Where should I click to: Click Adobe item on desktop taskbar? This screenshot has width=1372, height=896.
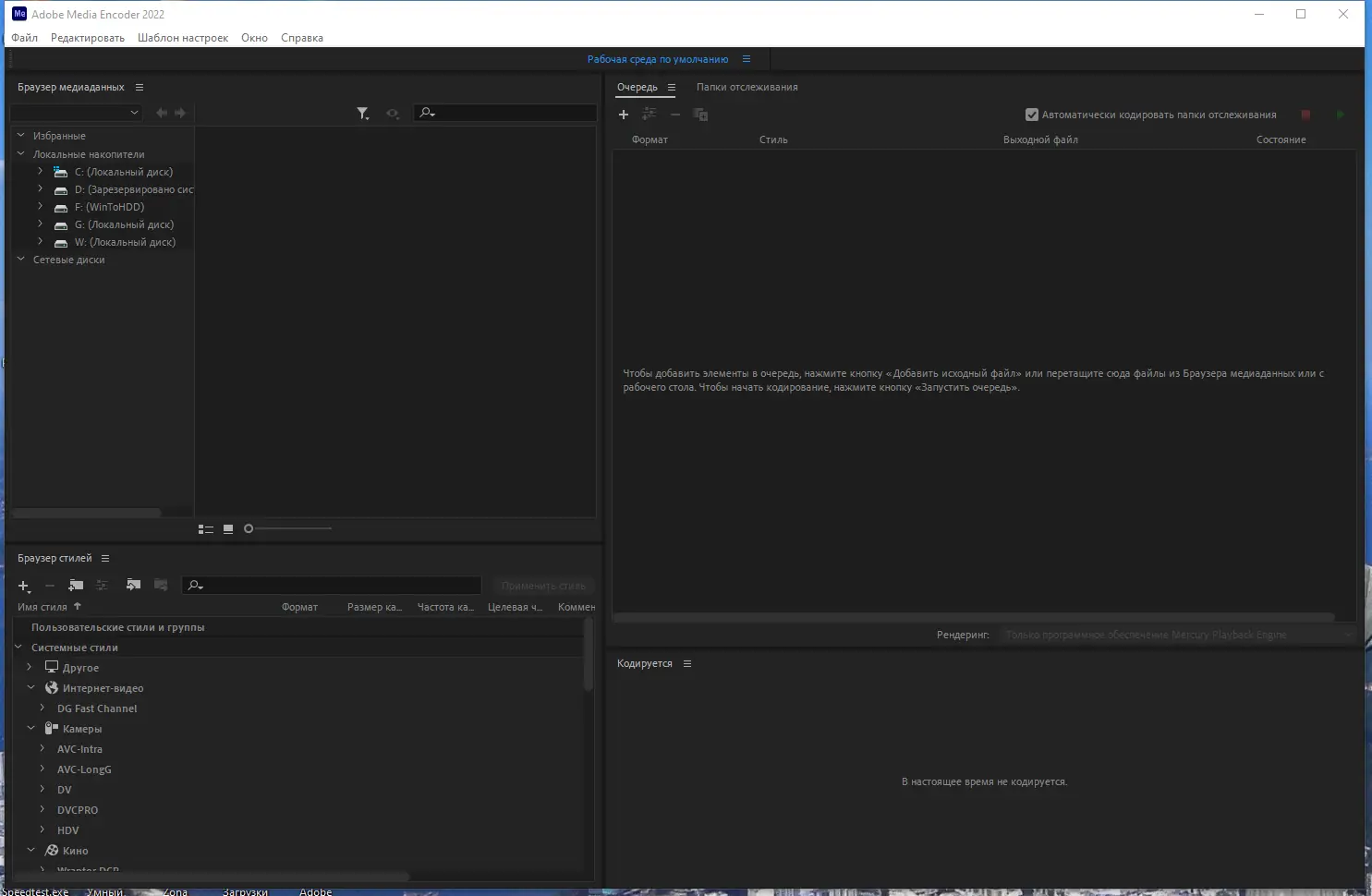(x=315, y=891)
